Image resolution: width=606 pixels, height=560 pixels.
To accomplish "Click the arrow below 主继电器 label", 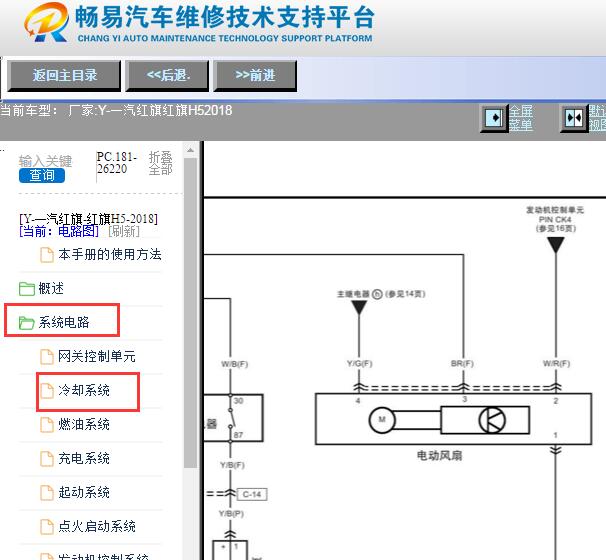I will [359, 308].
